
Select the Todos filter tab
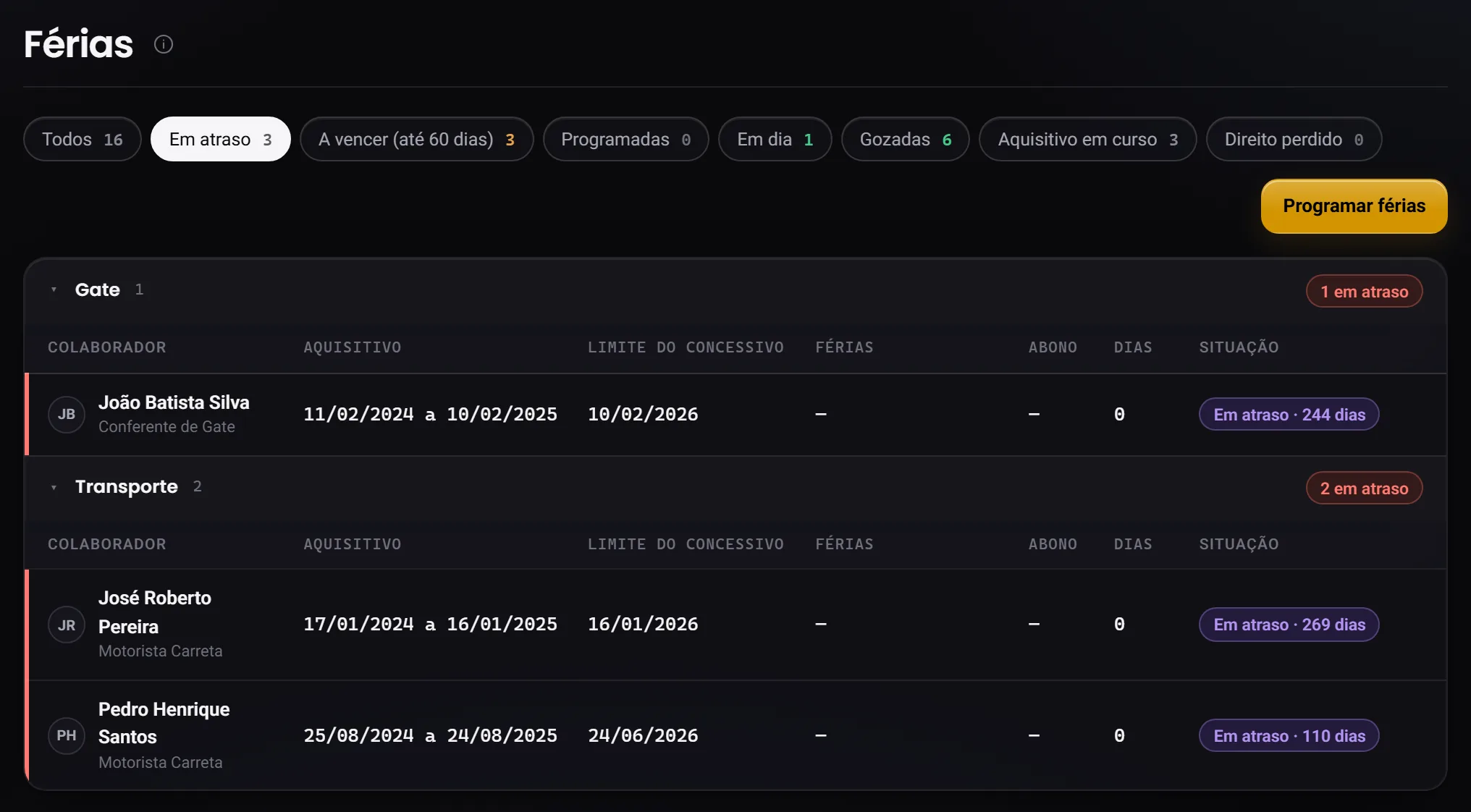[83, 139]
